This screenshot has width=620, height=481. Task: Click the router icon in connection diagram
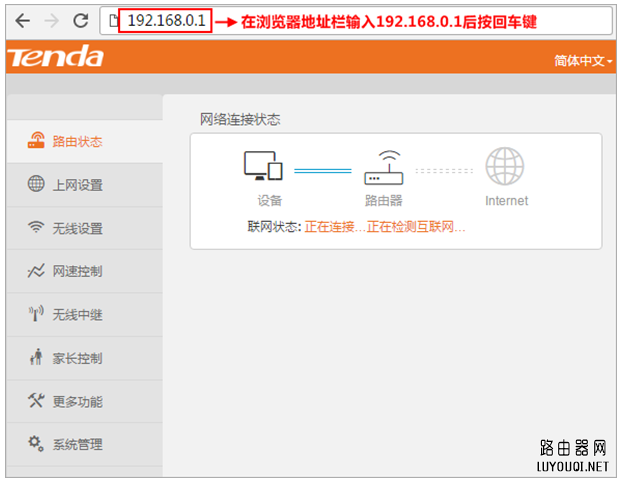tap(383, 167)
